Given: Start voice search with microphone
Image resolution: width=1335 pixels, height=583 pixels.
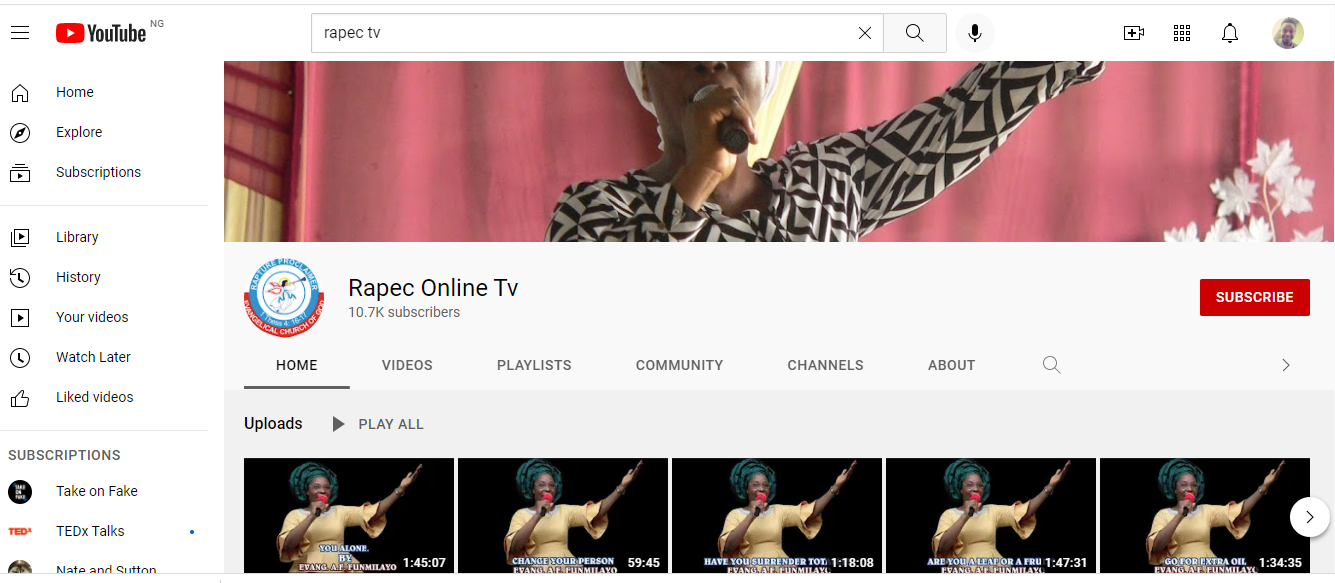Looking at the screenshot, I should (975, 33).
